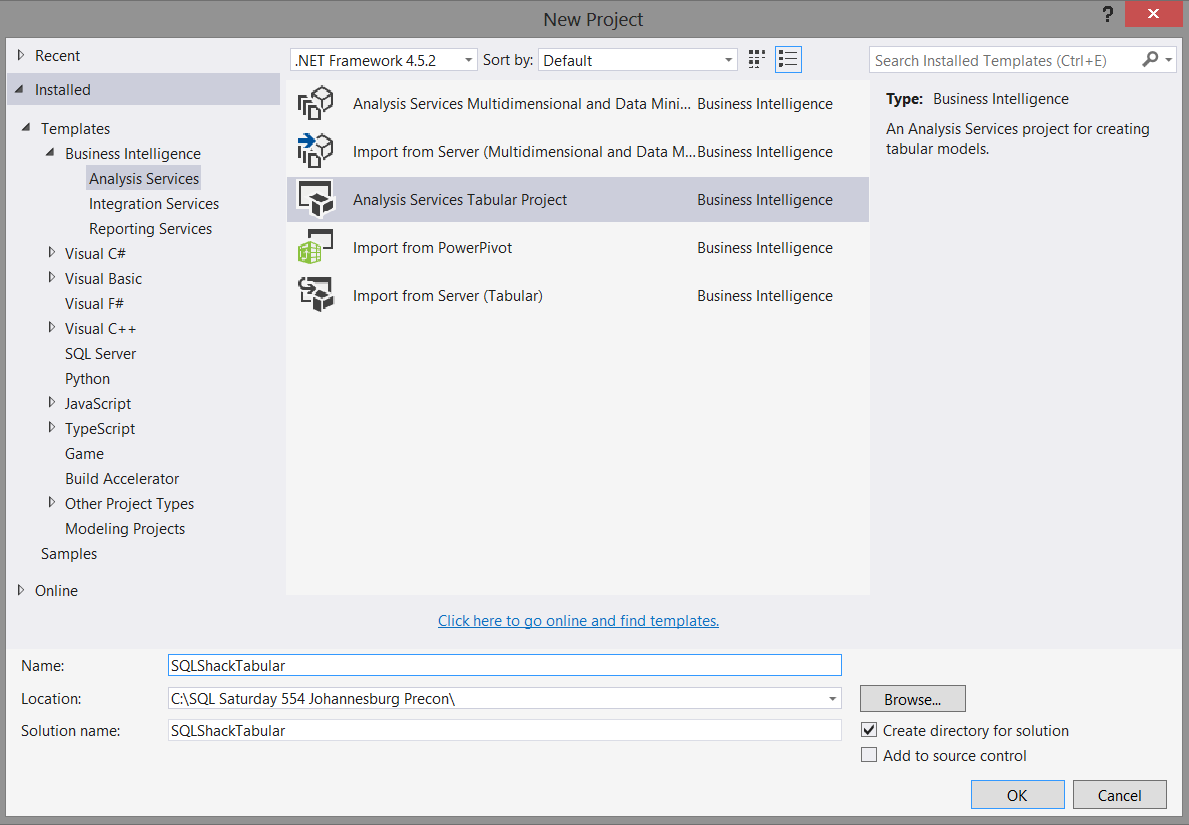Click the Import from Server Multidimensional icon
Viewport: 1189px width, 825px height.
(x=316, y=152)
